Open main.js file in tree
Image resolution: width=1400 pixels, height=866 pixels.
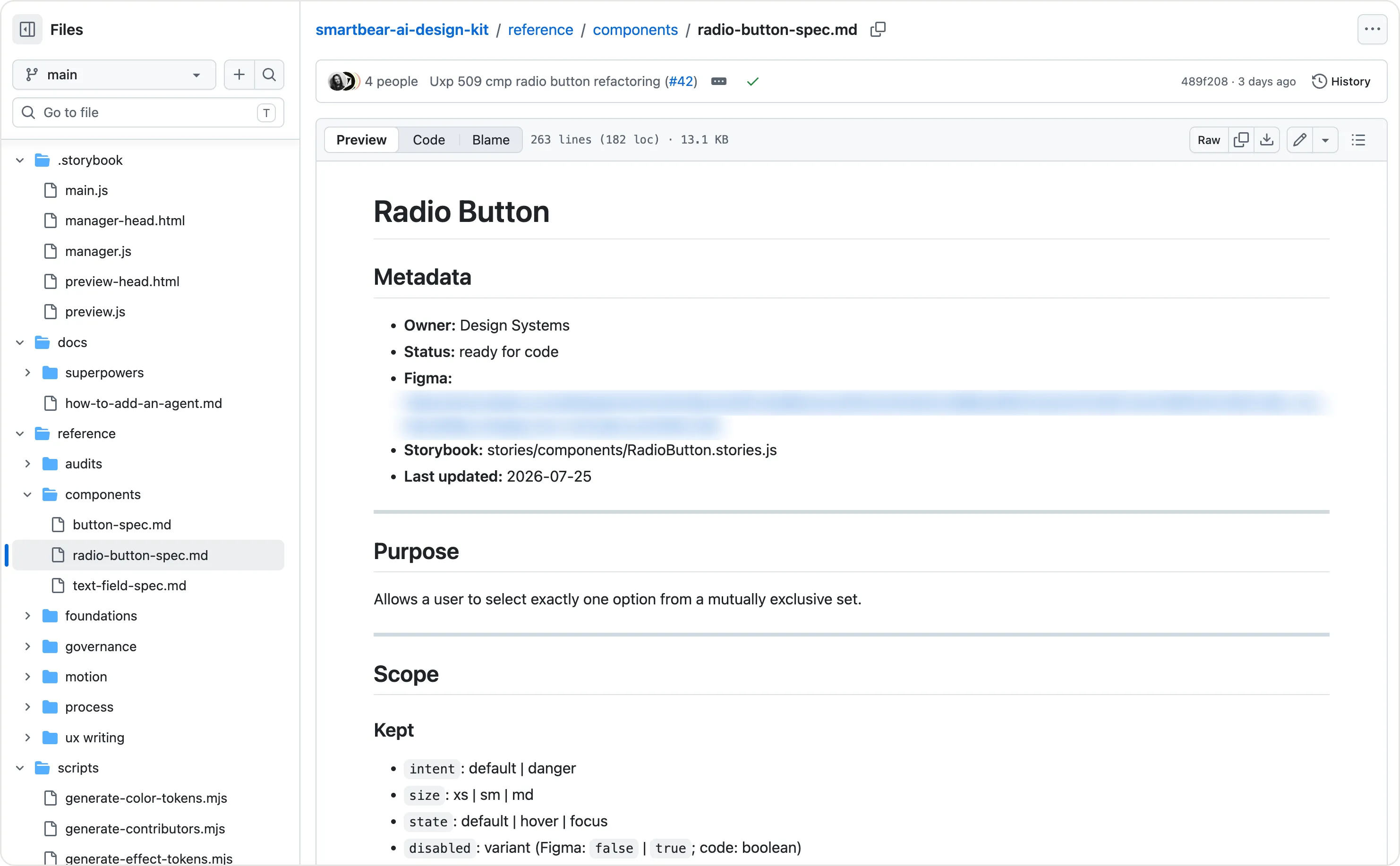click(x=86, y=190)
